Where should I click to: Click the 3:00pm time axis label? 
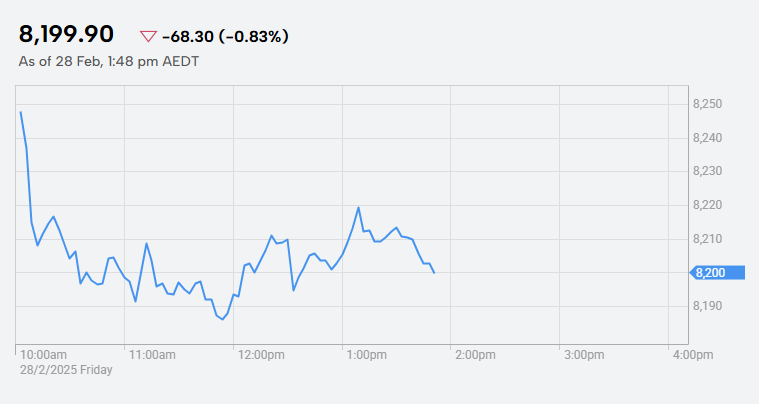(x=584, y=355)
